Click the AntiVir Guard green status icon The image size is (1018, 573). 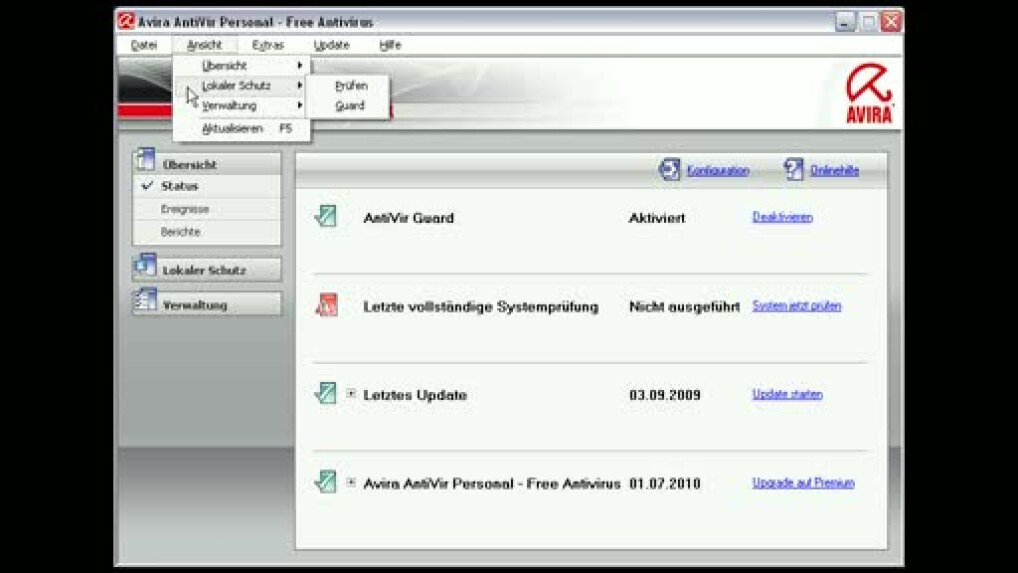[325, 217]
